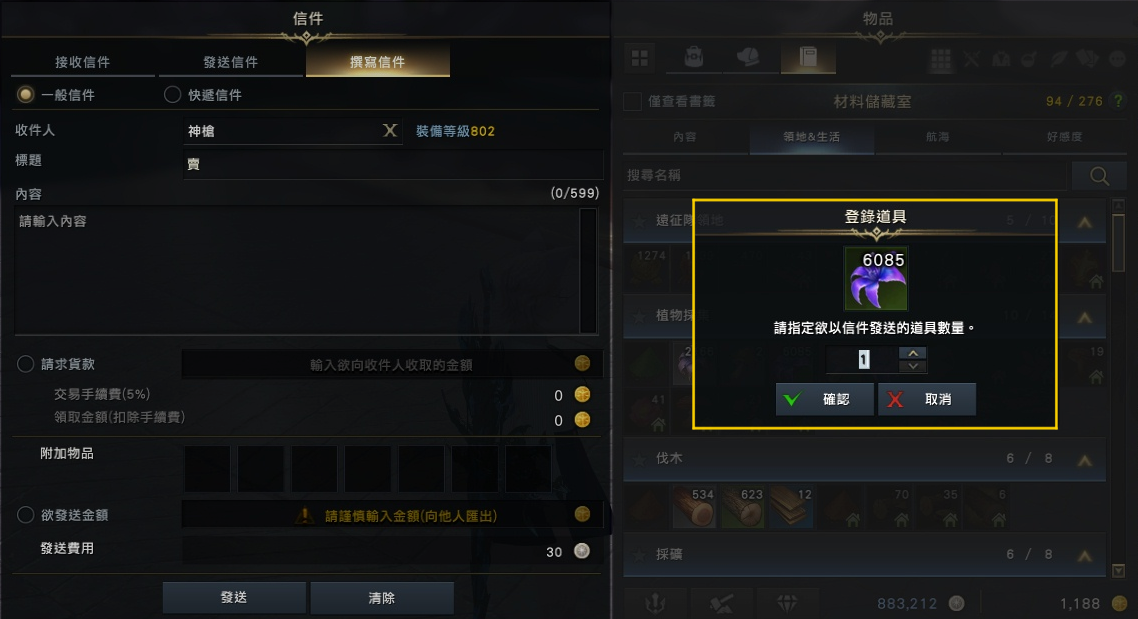
Task: Switch to the 發送信件 sent mail tab
Action: pos(231,62)
